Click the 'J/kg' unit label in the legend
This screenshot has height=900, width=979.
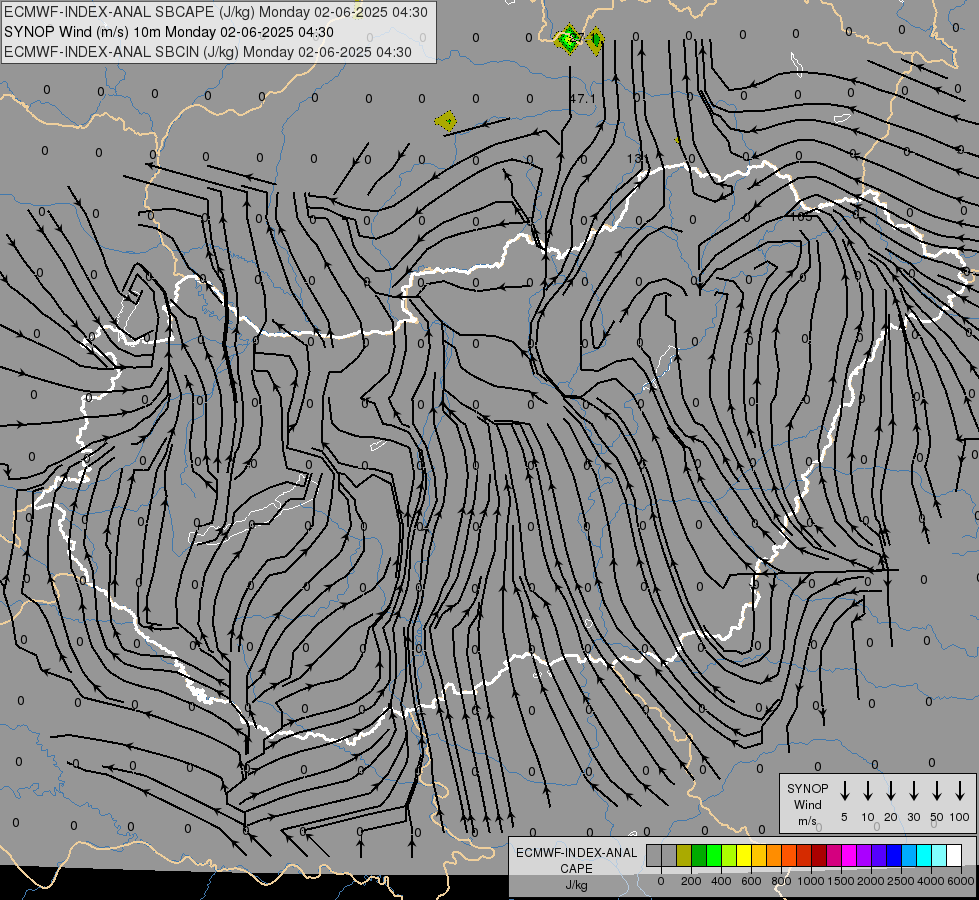pos(576,886)
